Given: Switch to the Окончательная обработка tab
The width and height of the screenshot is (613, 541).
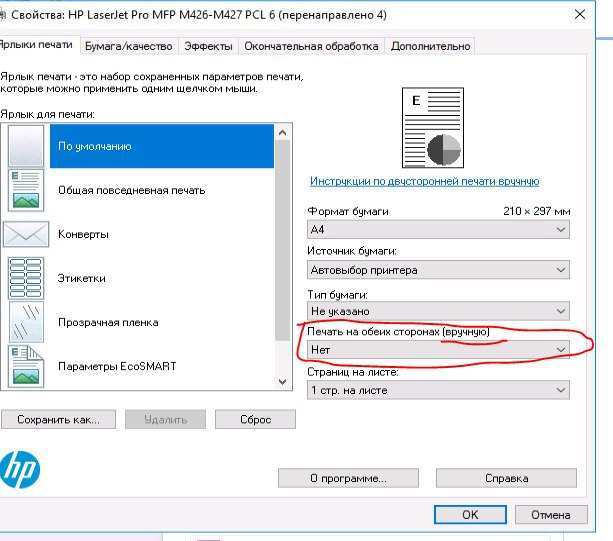Looking at the screenshot, I should (x=311, y=46).
